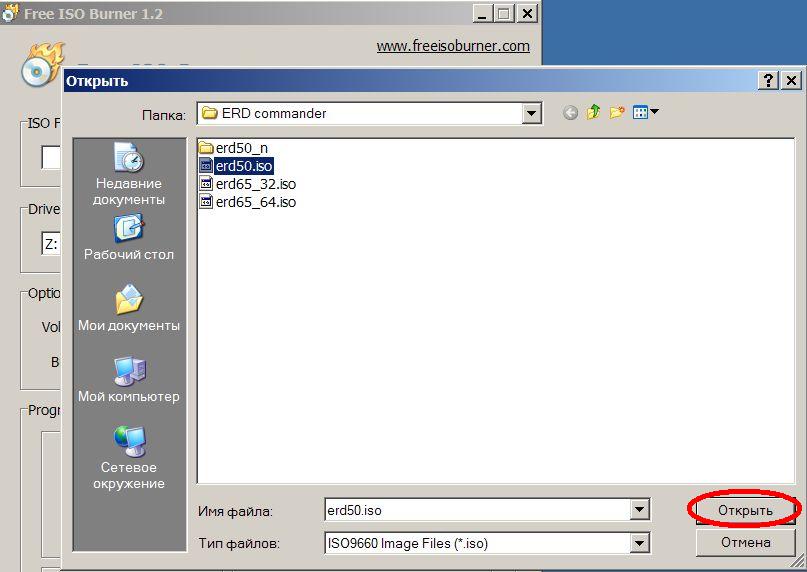This screenshot has width=807, height=572.
Task: Go to Рабочий стол location
Action: 128,238
